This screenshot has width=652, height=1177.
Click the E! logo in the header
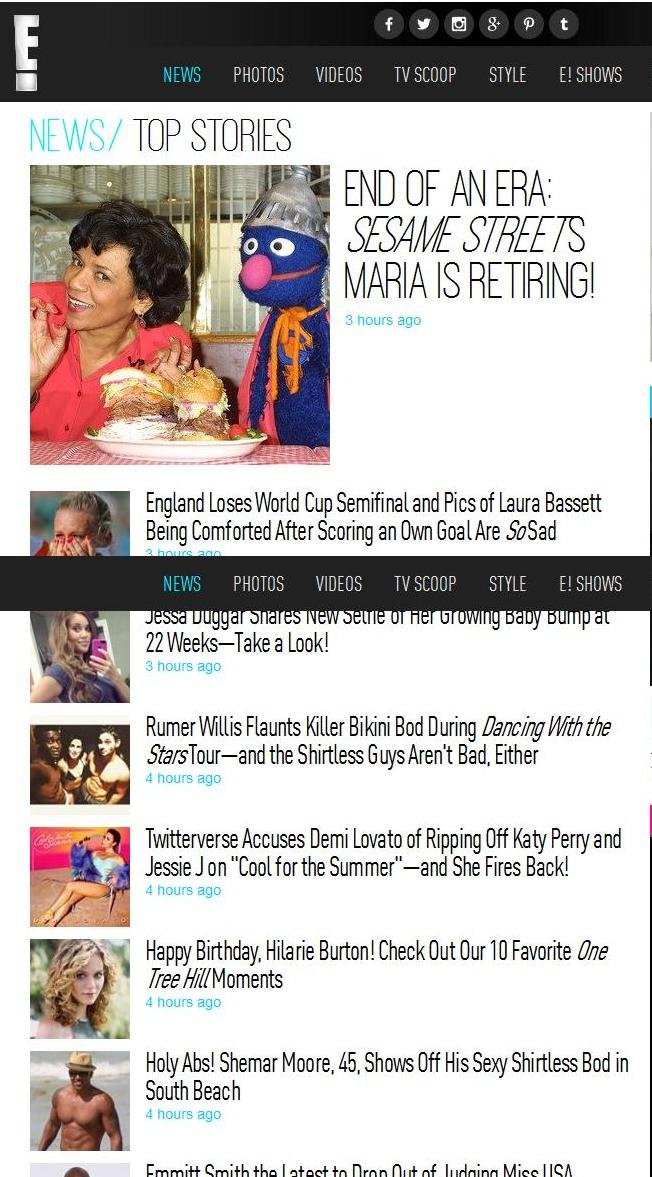(x=26, y=53)
